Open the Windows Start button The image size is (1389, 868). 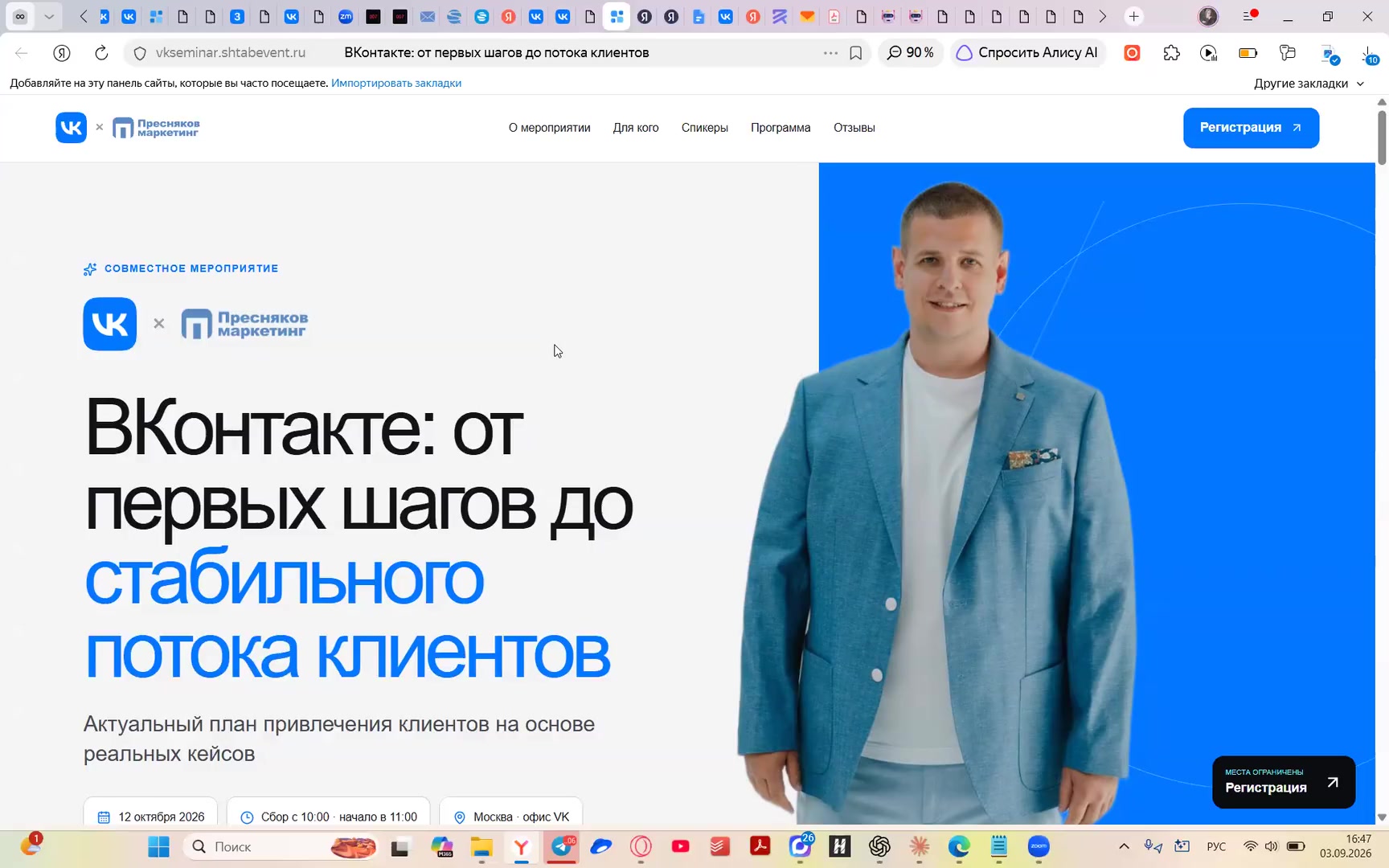[158, 846]
